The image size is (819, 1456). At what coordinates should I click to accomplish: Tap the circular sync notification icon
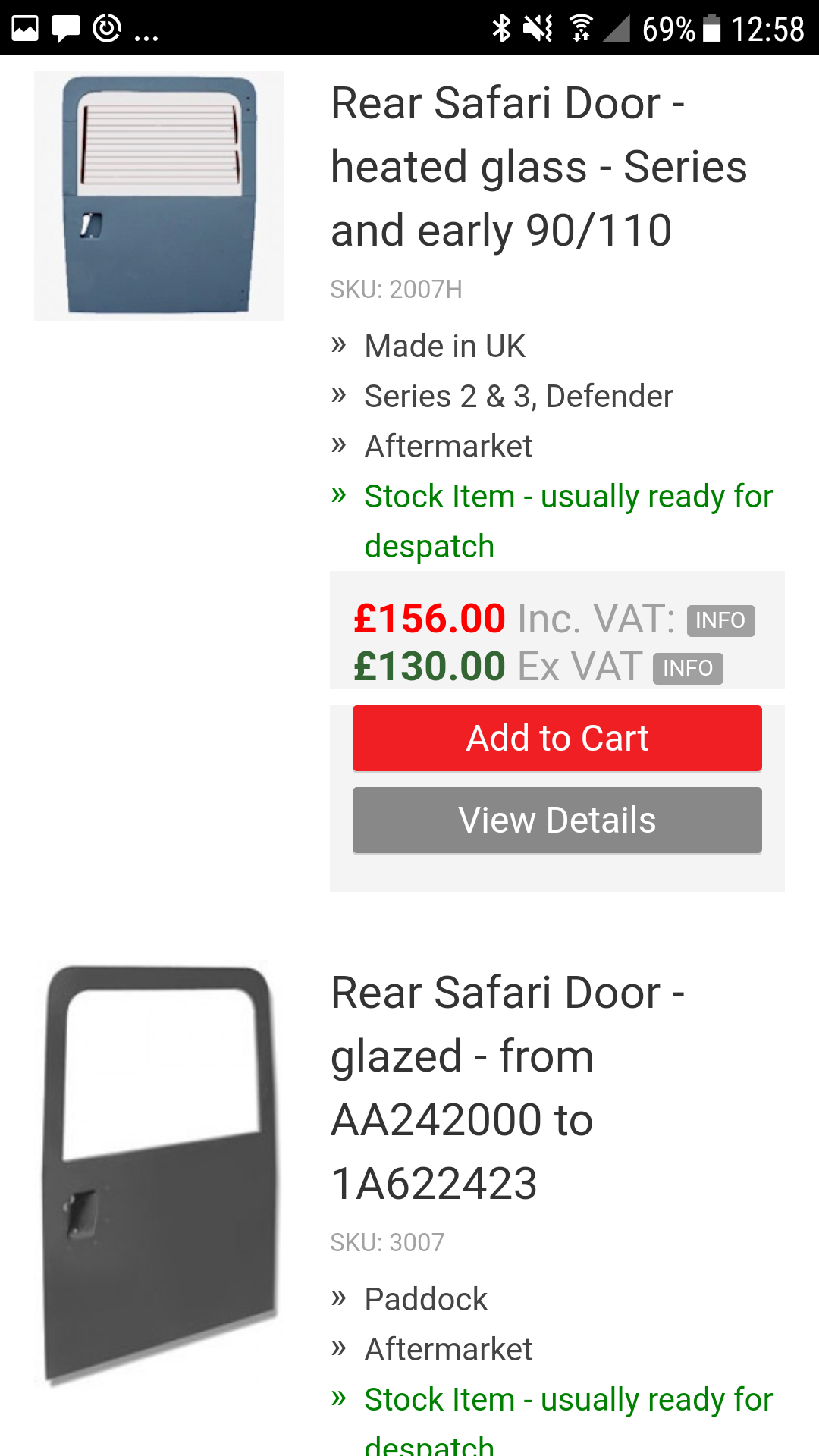click(x=107, y=29)
